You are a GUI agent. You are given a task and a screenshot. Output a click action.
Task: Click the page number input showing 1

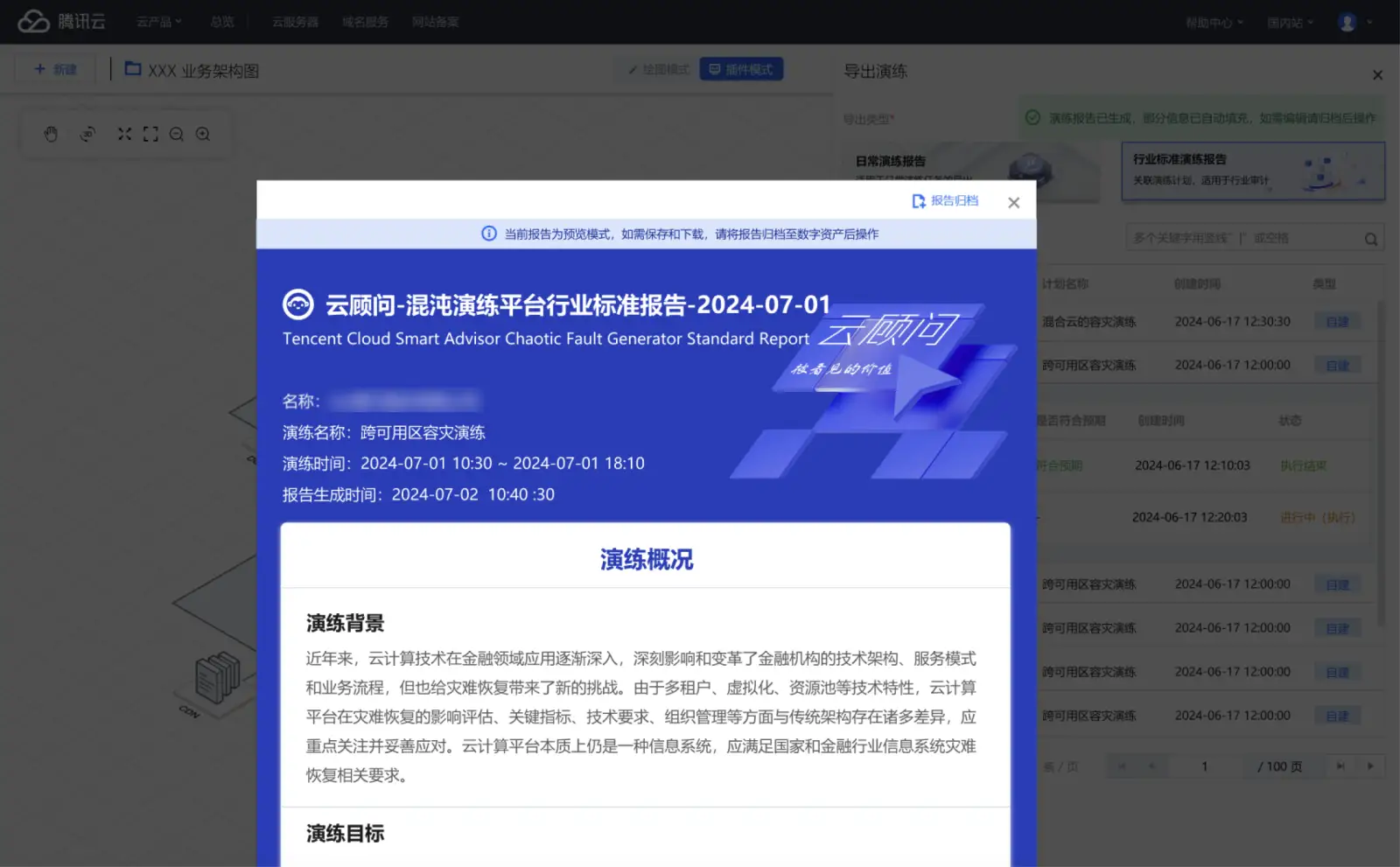[x=1205, y=766]
